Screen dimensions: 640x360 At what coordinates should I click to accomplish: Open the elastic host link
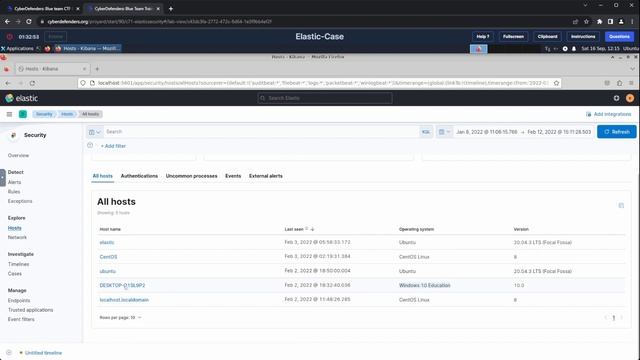tap(107, 242)
